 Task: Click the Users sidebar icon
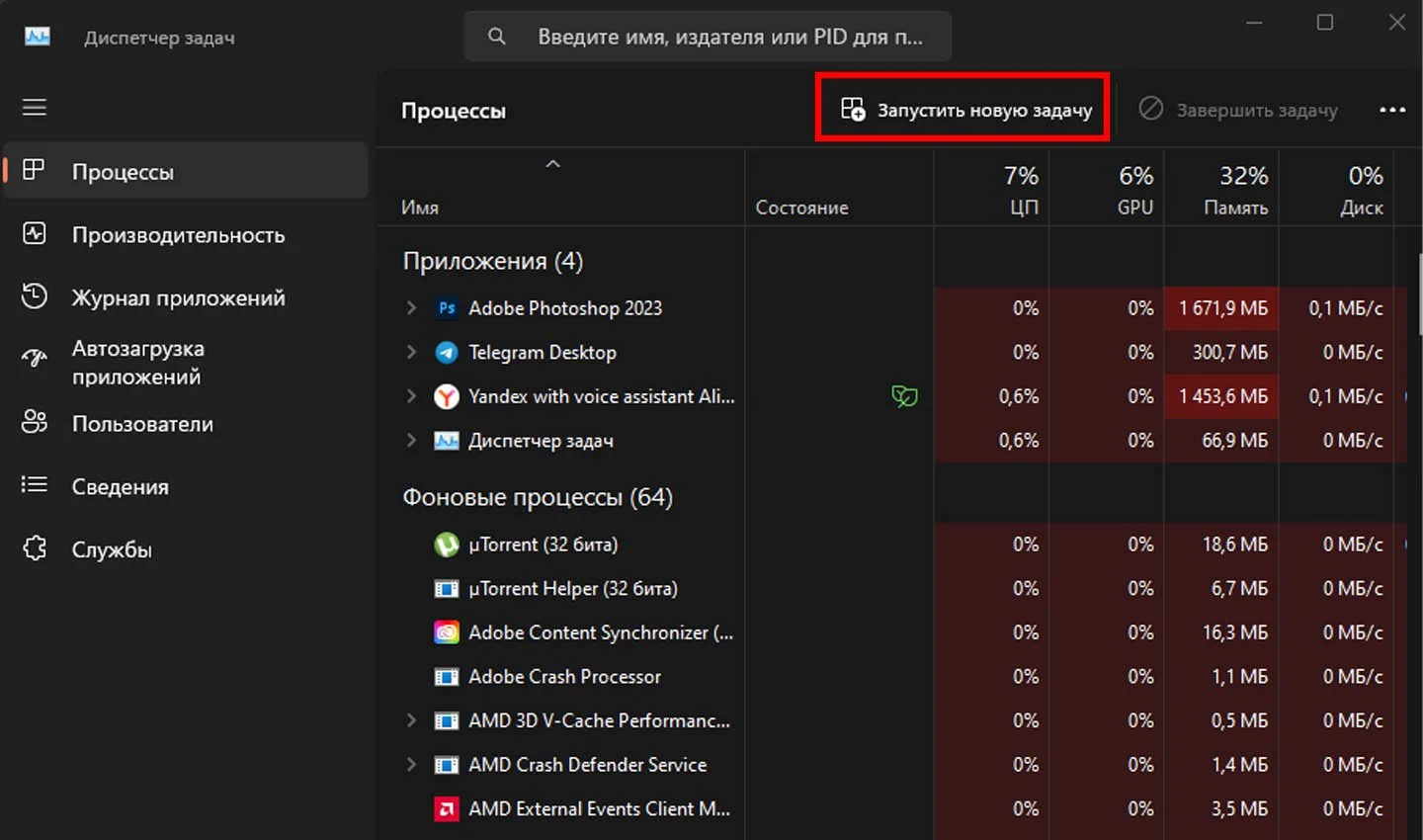coord(35,422)
